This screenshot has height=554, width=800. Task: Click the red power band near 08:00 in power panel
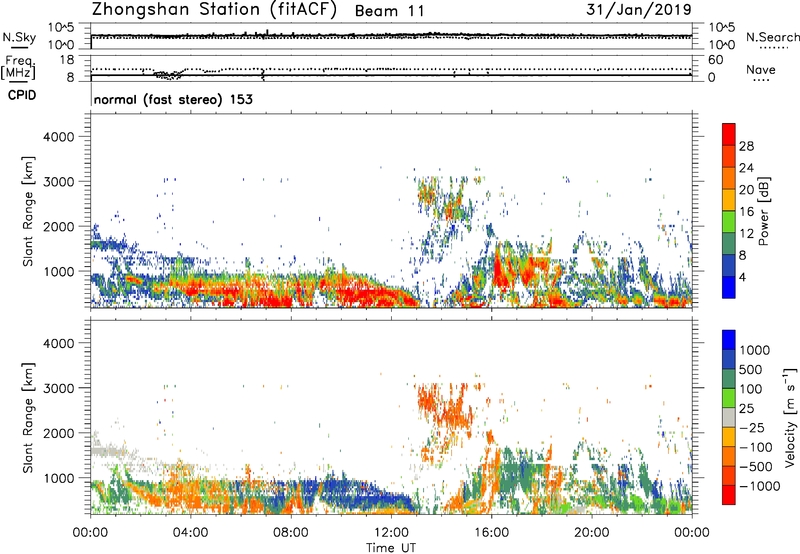(276, 300)
